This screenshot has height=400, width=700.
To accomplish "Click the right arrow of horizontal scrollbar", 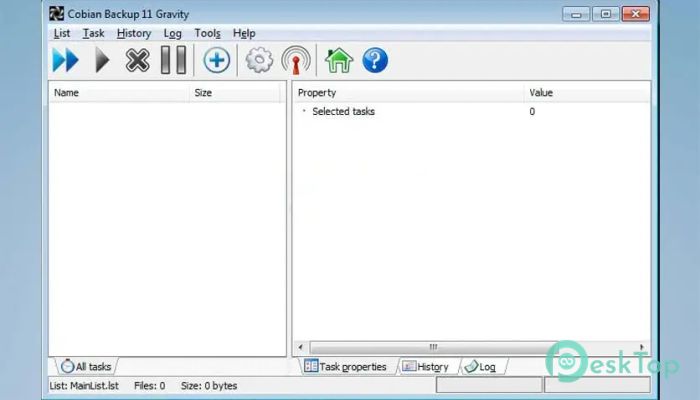I will 642,347.
